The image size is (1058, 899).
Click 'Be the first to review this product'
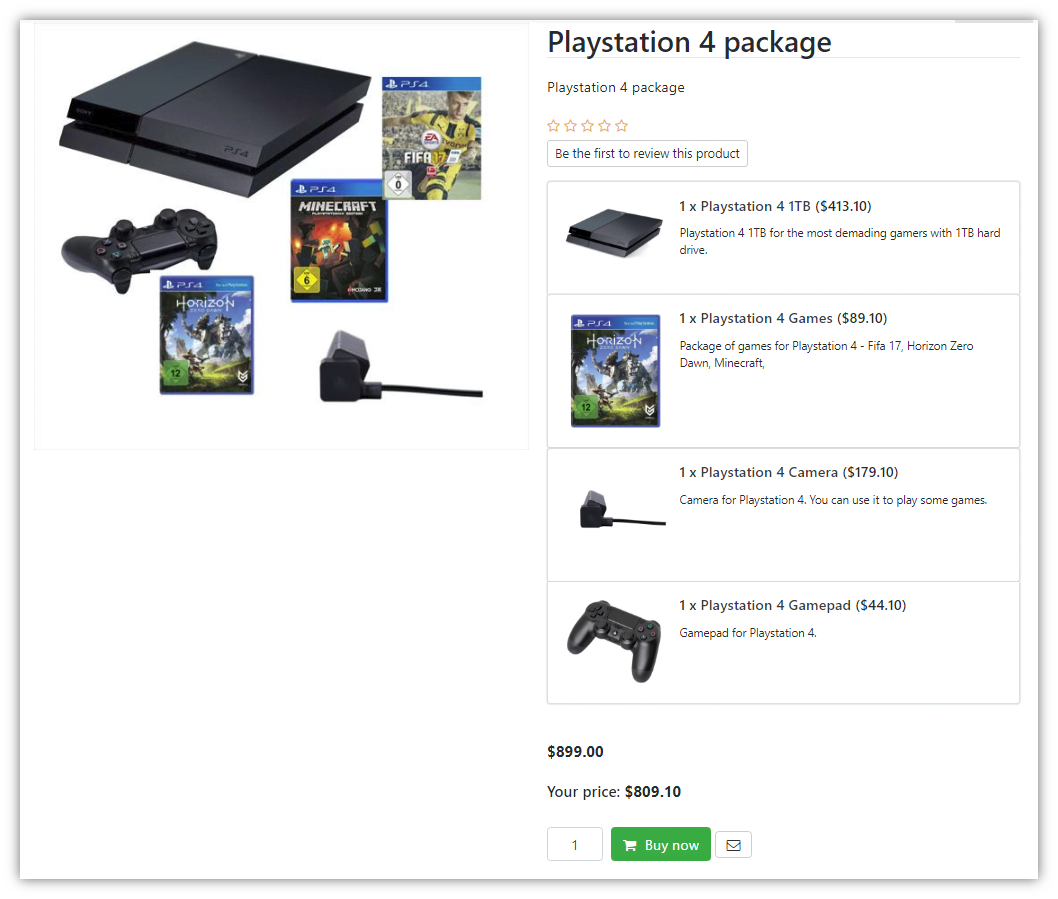(x=647, y=153)
